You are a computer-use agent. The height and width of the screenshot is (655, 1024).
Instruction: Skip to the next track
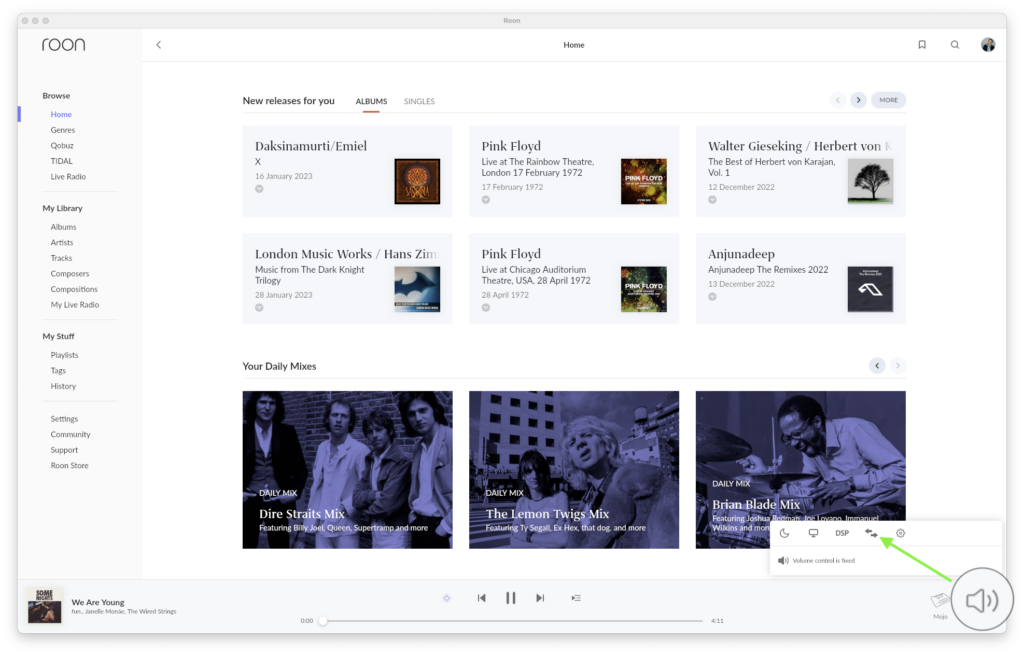[x=540, y=598]
